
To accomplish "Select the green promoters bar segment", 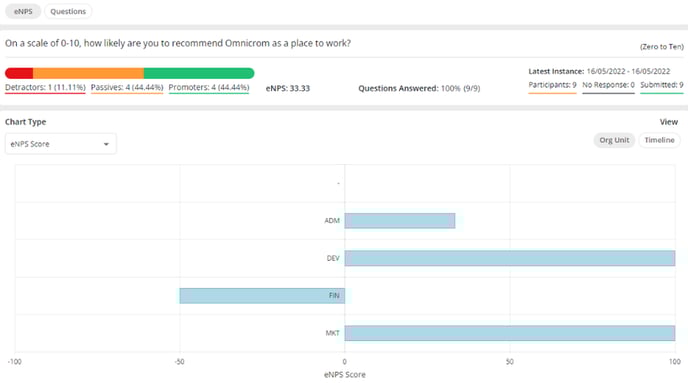I will tap(199, 73).
